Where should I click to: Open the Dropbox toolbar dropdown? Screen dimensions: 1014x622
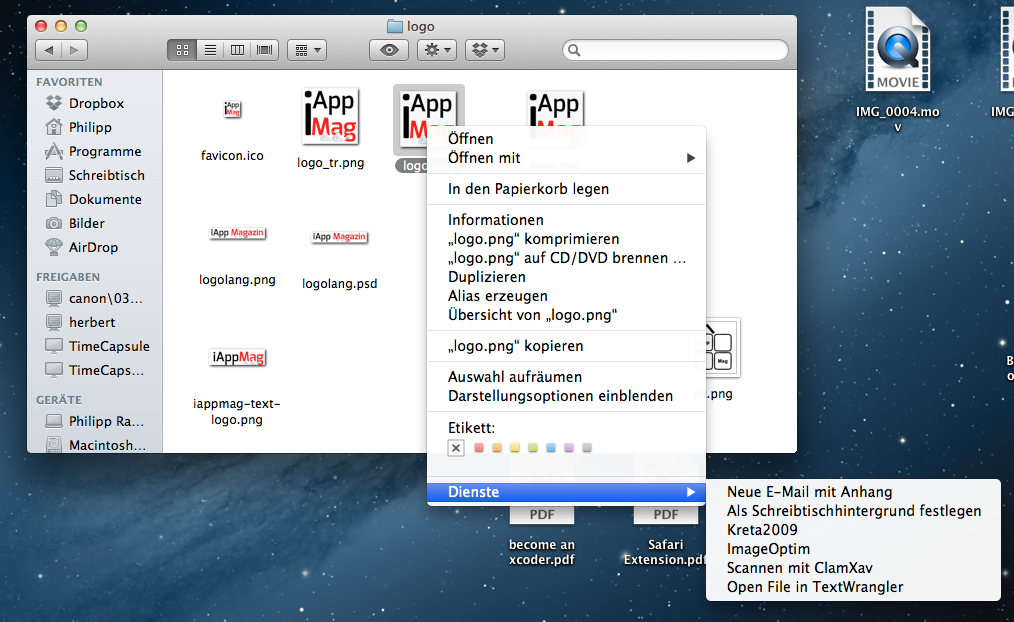485,50
